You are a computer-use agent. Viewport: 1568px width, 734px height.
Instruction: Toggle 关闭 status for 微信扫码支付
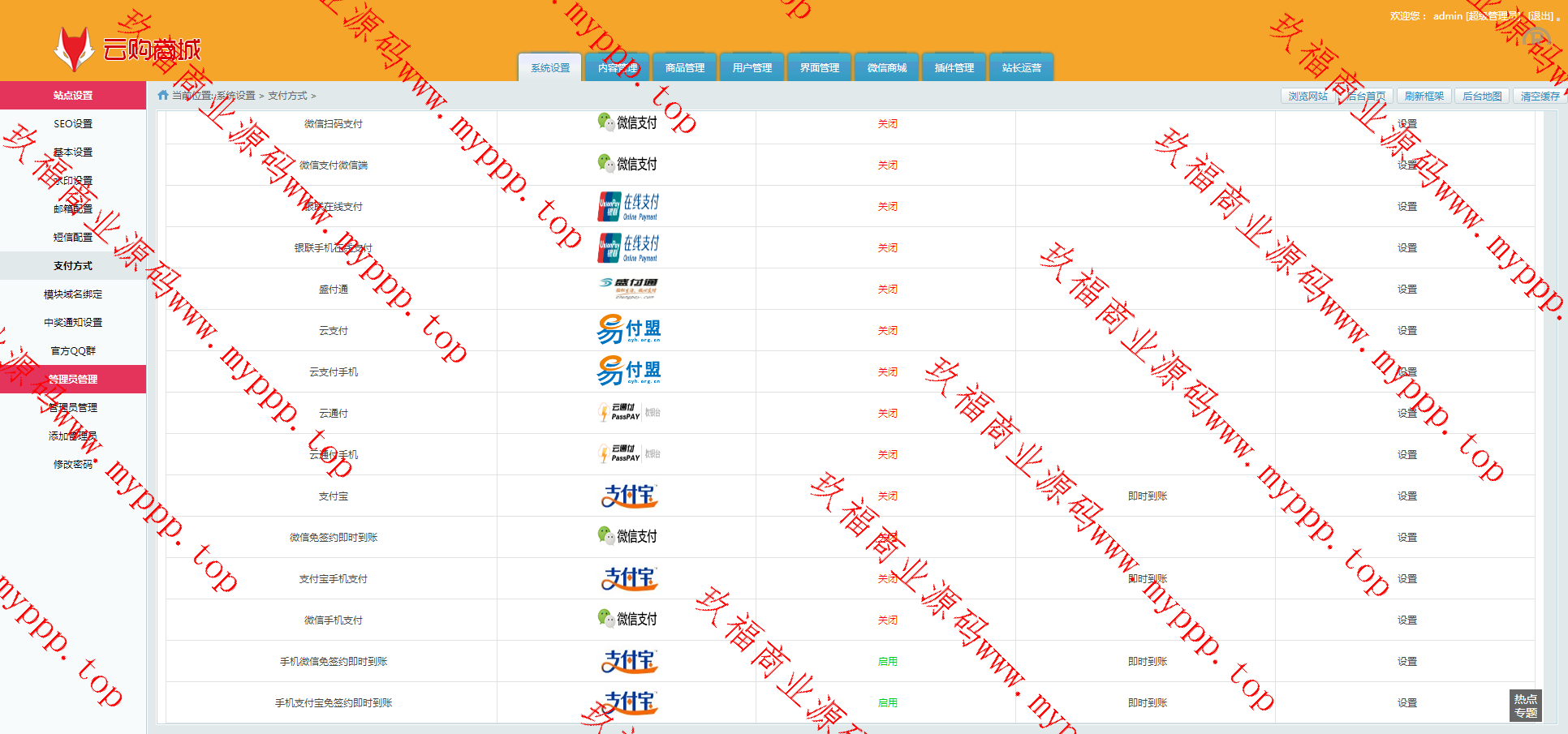click(887, 124)
